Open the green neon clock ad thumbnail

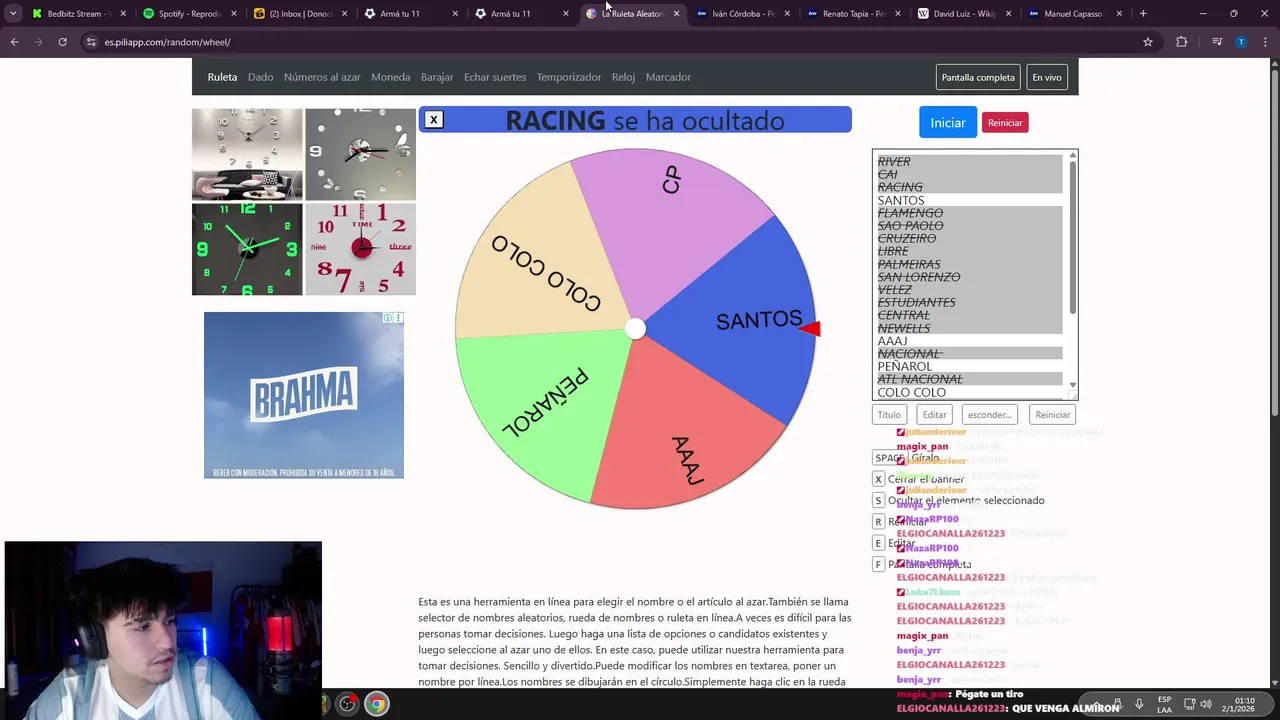coord(247,250)
